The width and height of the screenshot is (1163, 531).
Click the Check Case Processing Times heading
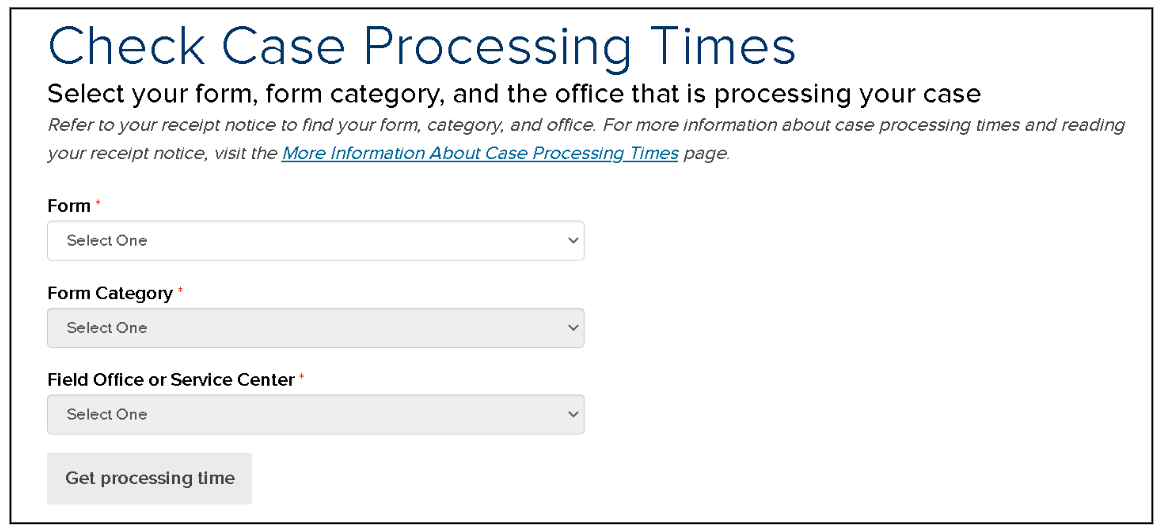(x=421, y=46)
